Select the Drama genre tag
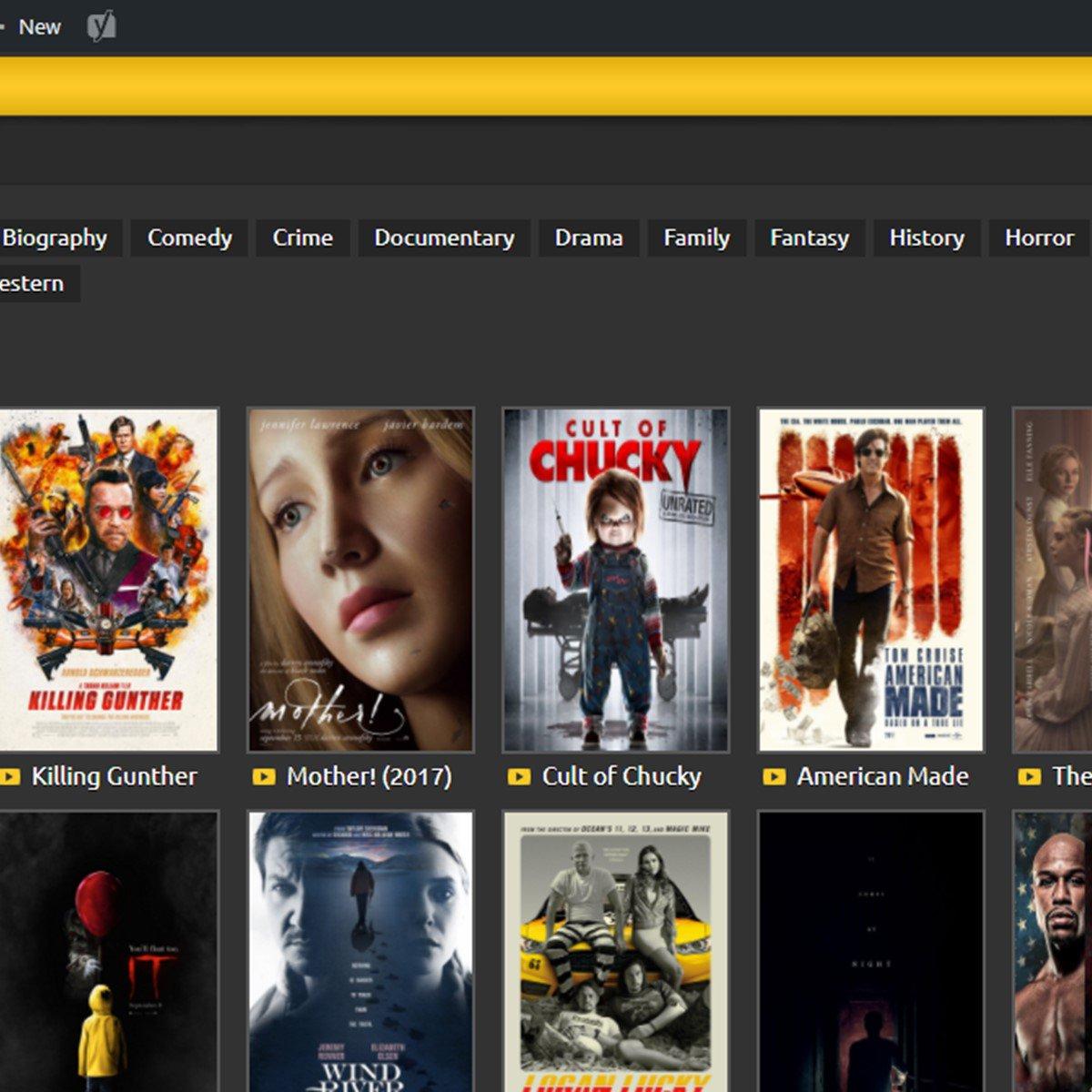This screenshot has height=1092, width=1092. coord(589,238)
